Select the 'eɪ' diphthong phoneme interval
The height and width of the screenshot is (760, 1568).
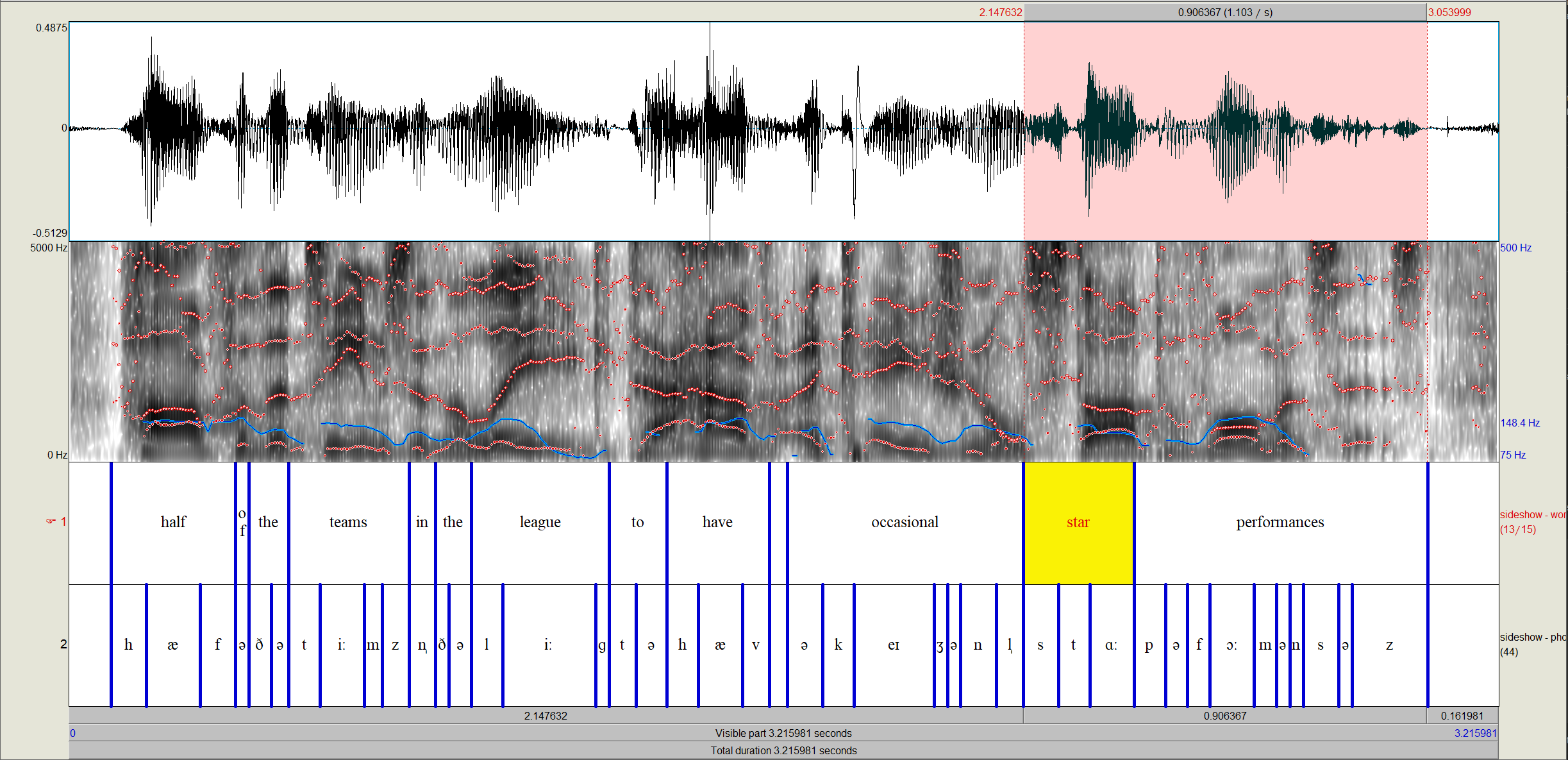pyautogui.click(x=894, y=645)
